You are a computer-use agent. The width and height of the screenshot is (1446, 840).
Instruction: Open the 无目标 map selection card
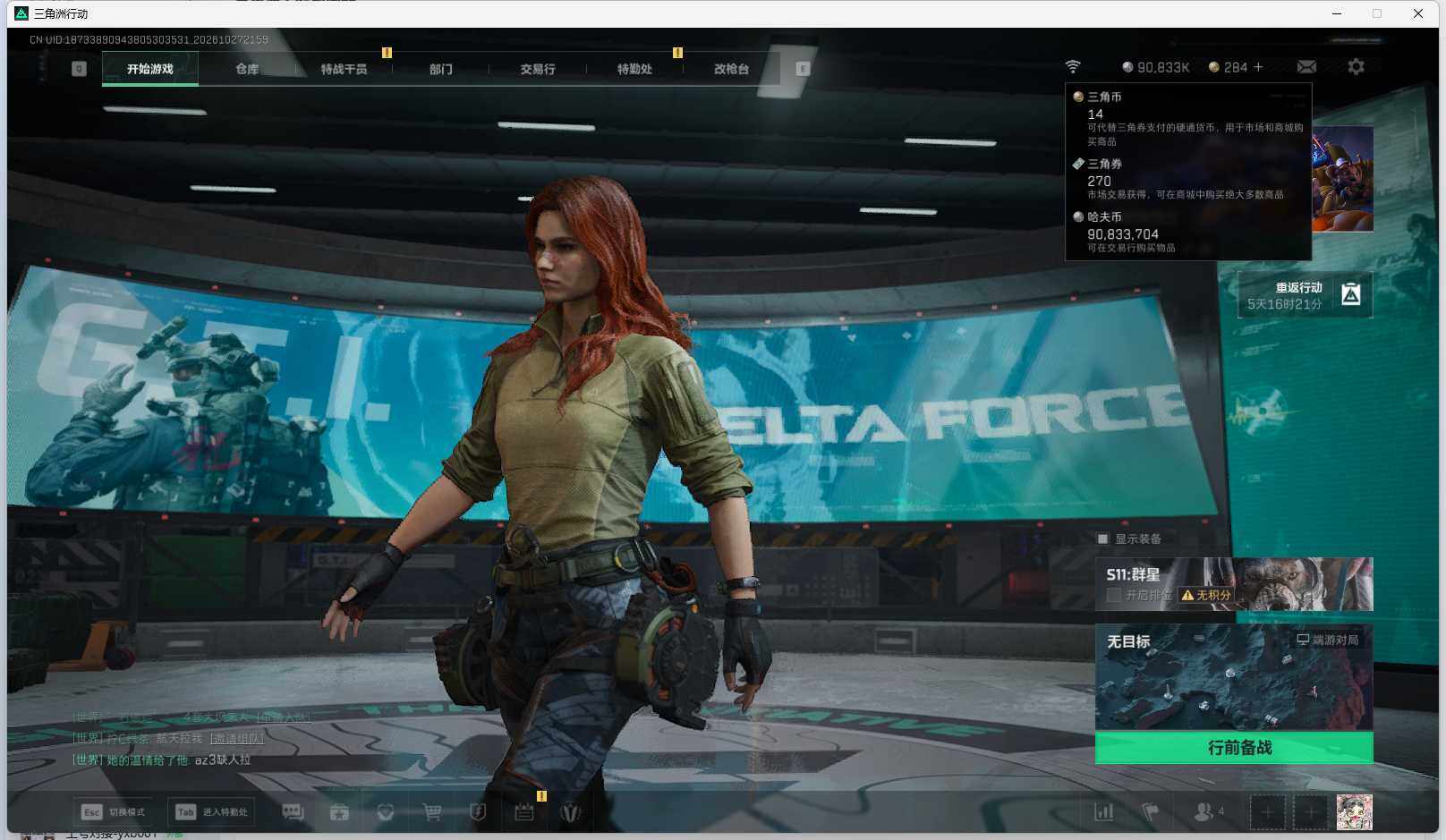pos(1234,677)
